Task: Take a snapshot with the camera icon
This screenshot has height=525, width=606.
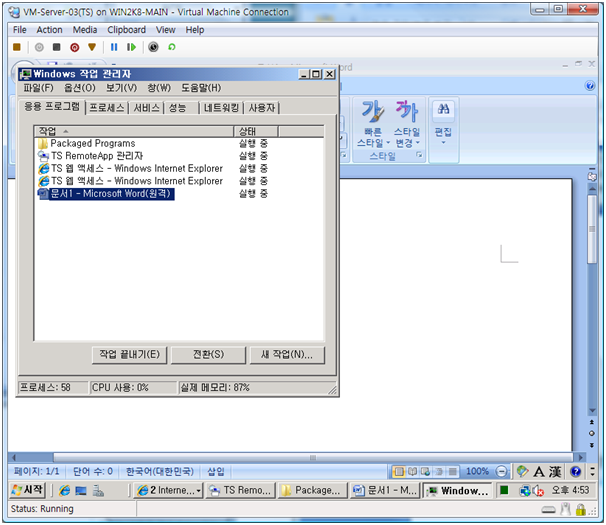Action: click(153, 47)
